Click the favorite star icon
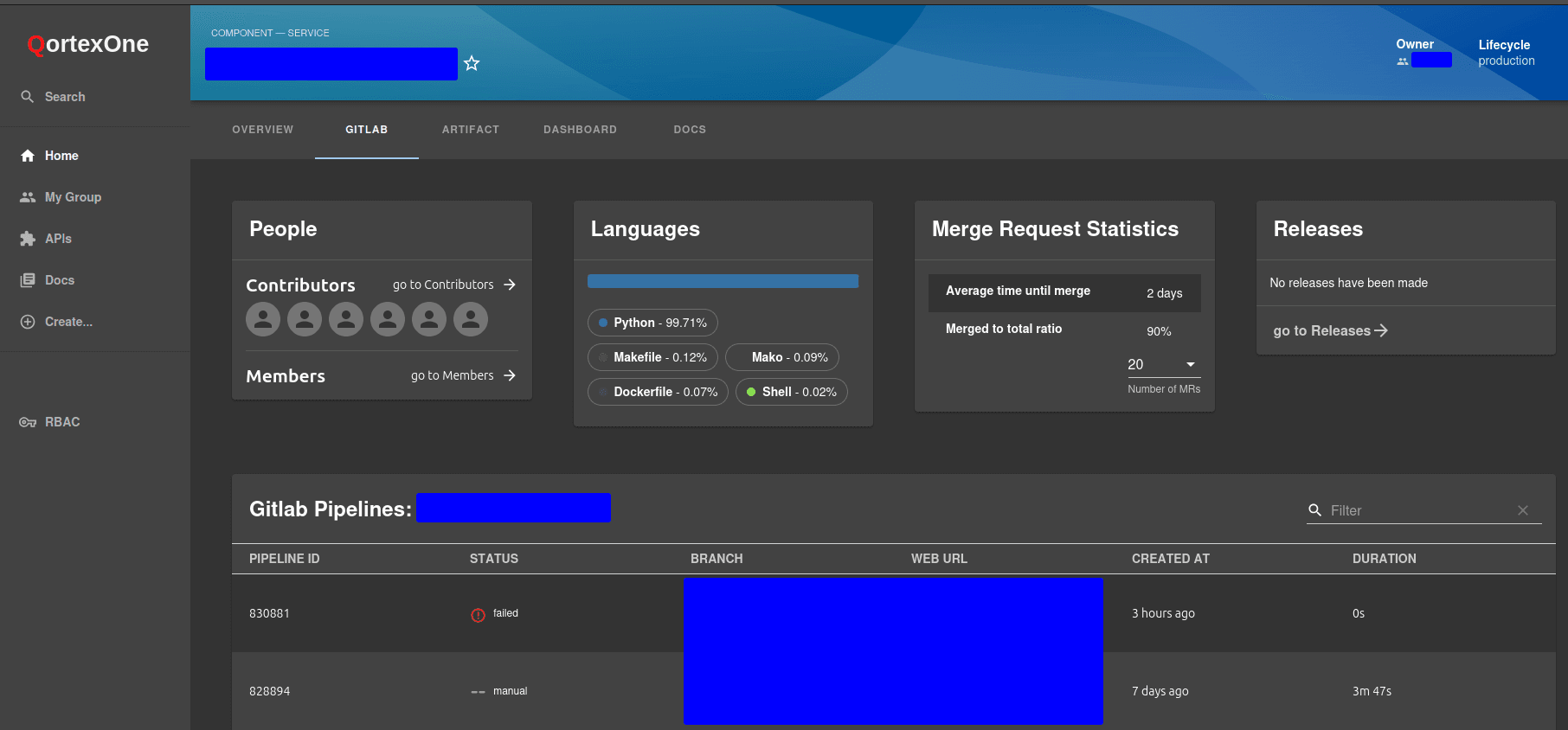1568x730 pixels. (x=472, y=63)
